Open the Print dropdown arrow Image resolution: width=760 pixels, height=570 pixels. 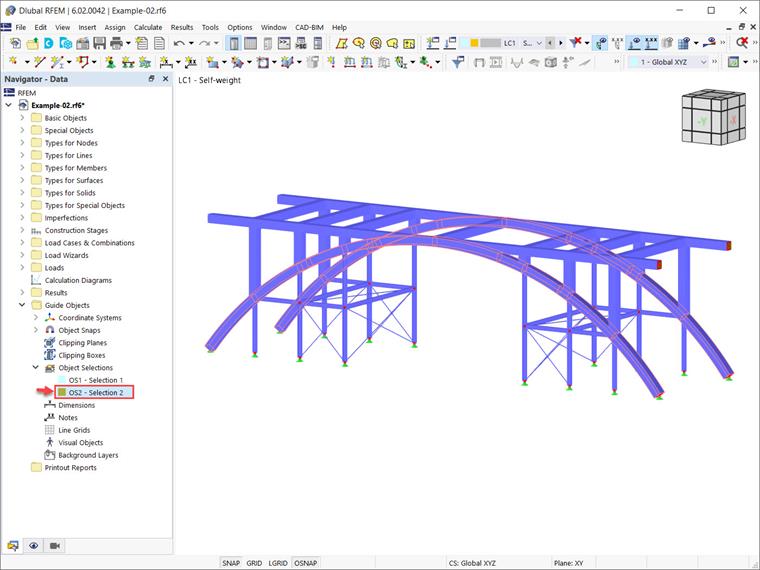[128, 43]
